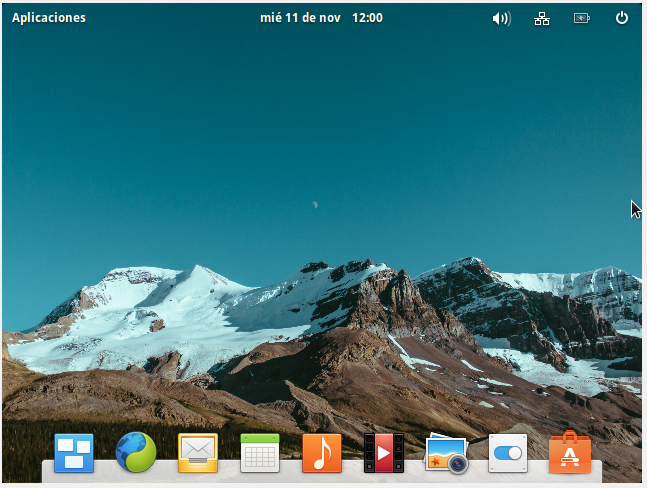Screen dimensions: 647x488
Task: Open the Calendar app in dock
Action: [260, 453]
